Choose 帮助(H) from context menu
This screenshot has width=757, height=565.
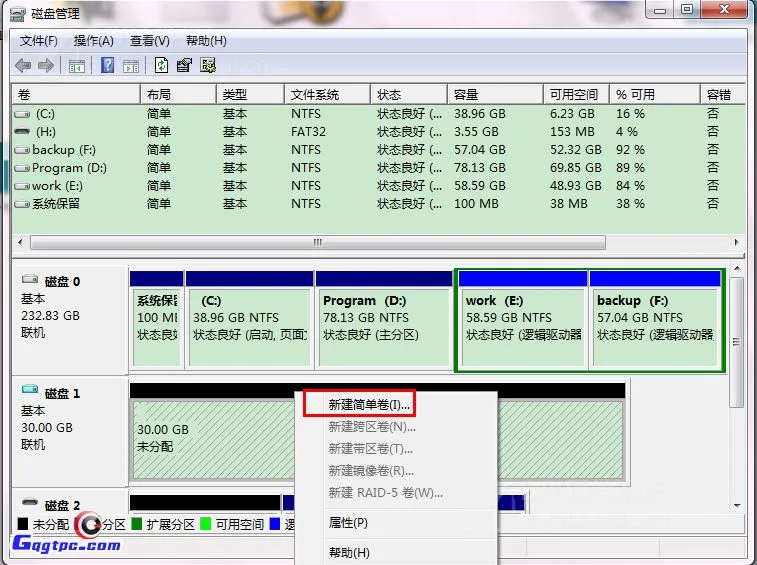tap(349, 552)
